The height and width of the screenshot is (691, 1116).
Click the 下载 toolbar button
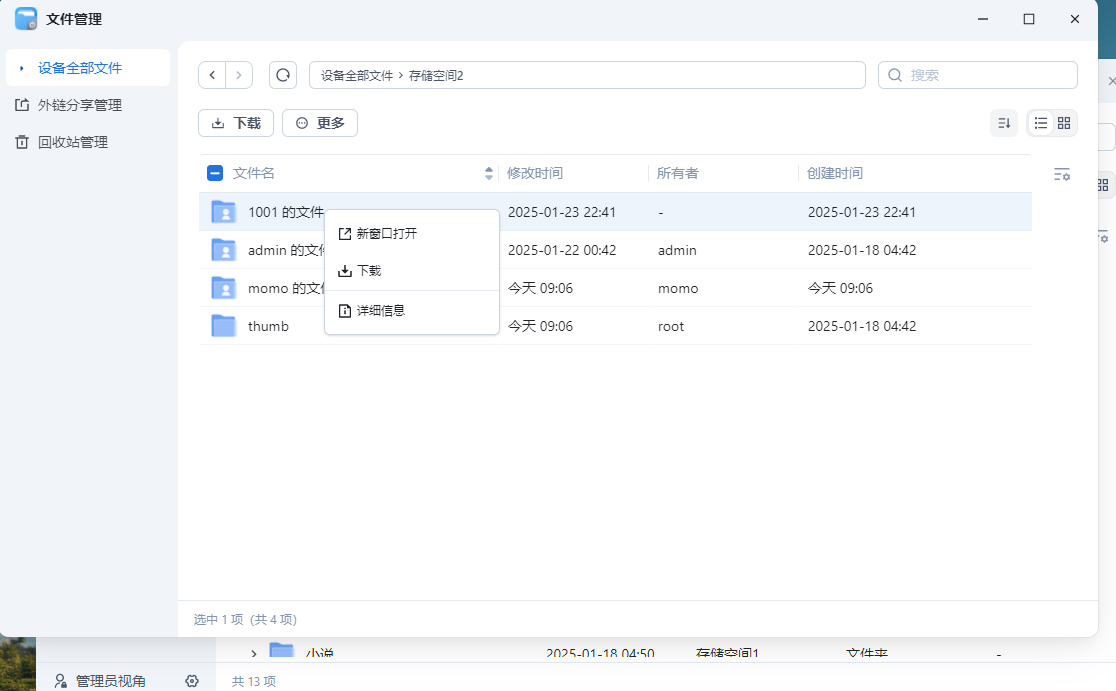coord(236,123)
